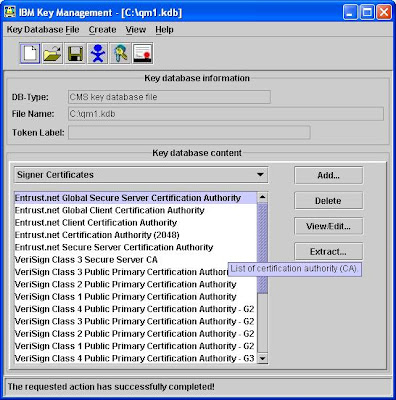Click the certificate list scrollbar thumb
Screen dimensions: 396x400
(262, 248)
